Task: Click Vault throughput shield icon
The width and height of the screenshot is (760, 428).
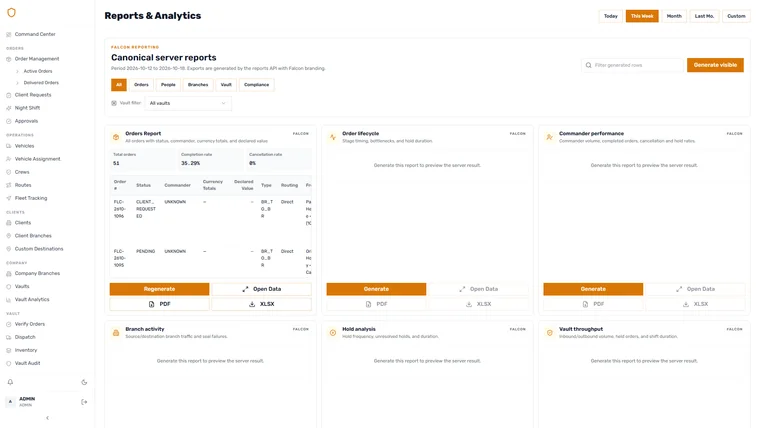Action: point(550,333)
